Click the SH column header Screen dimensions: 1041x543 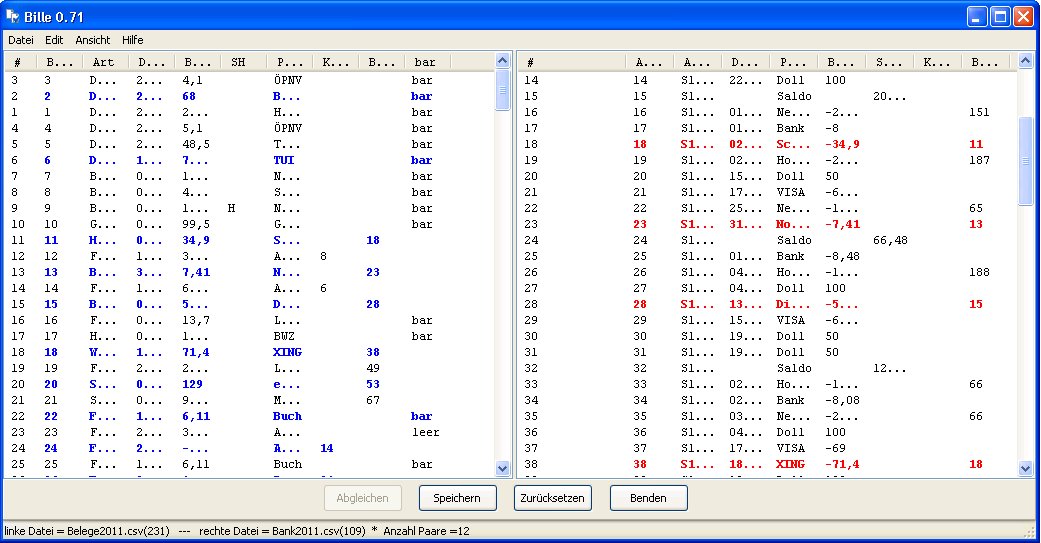[x=238, y=62]
